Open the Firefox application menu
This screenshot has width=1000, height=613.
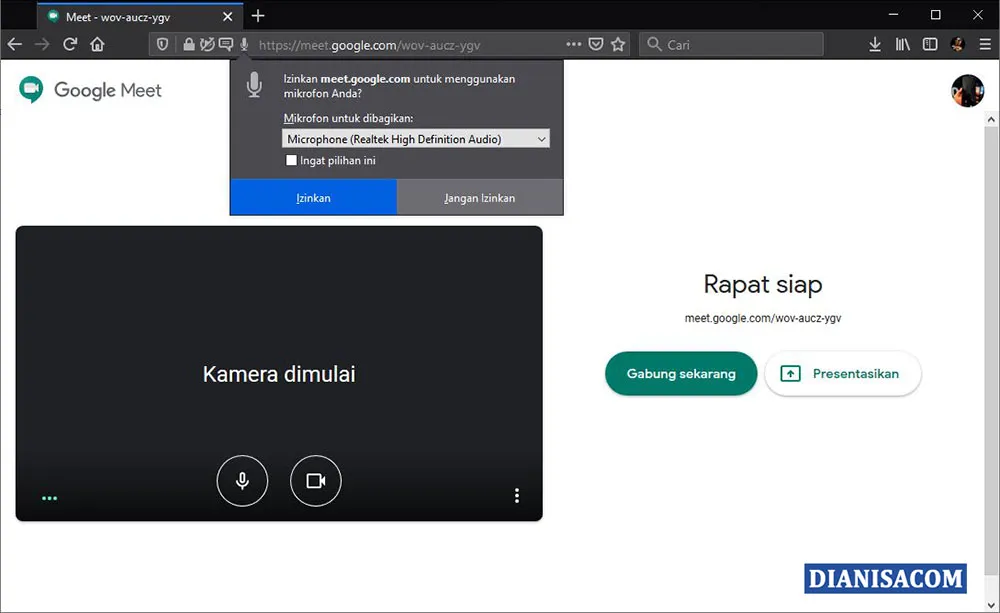[x=984, y=44]
